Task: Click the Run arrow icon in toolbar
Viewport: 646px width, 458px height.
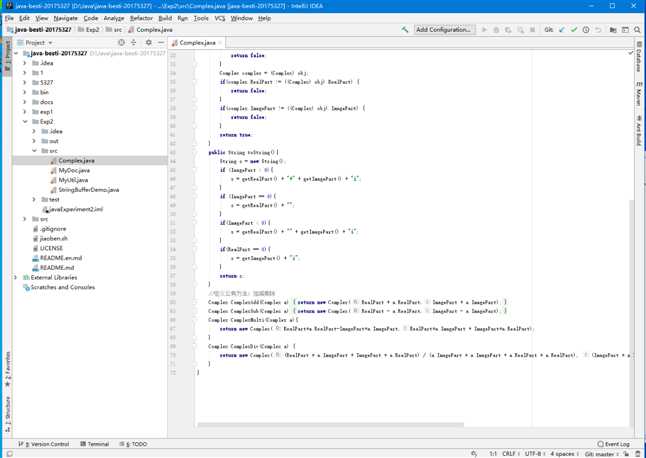Action: [x=484, y=30]
